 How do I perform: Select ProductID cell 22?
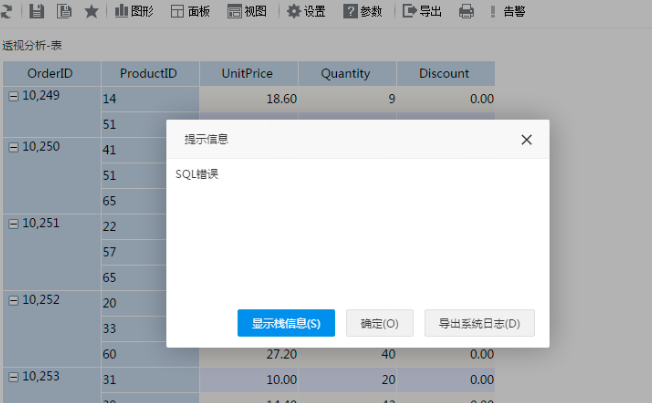coord(134,226)
